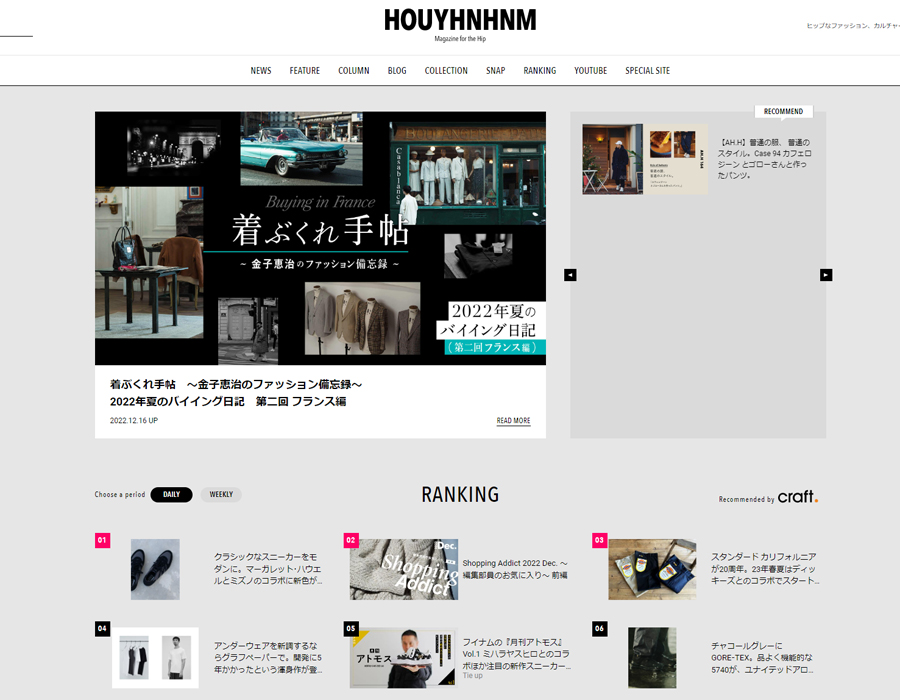
Task: Open Shopping Addict Dec. ranking thumbnail
Action: (x=403, y=569)
